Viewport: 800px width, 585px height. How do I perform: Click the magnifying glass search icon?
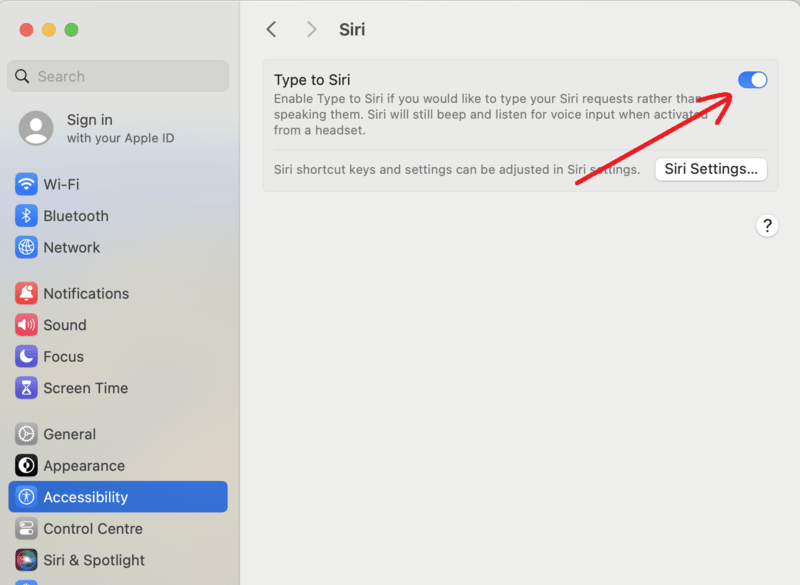coord(22,76)
